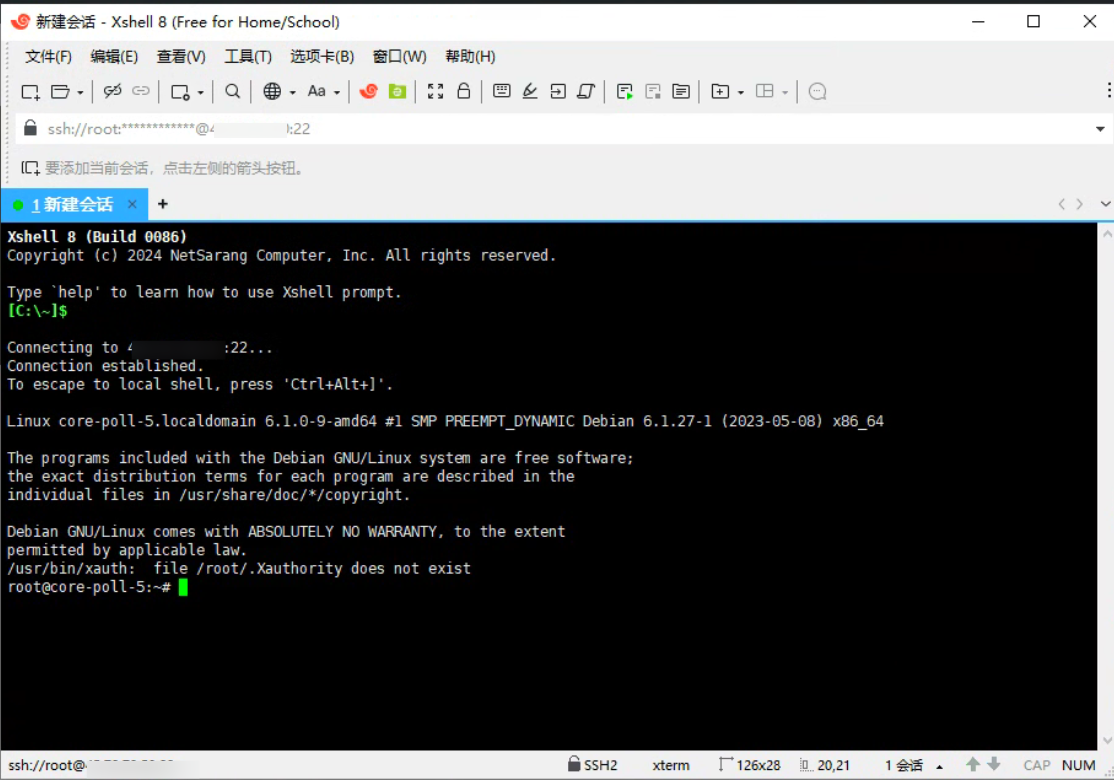1114x780 pixels.
Task: Click the Xftp green toolbar icon
Action: 397,92
